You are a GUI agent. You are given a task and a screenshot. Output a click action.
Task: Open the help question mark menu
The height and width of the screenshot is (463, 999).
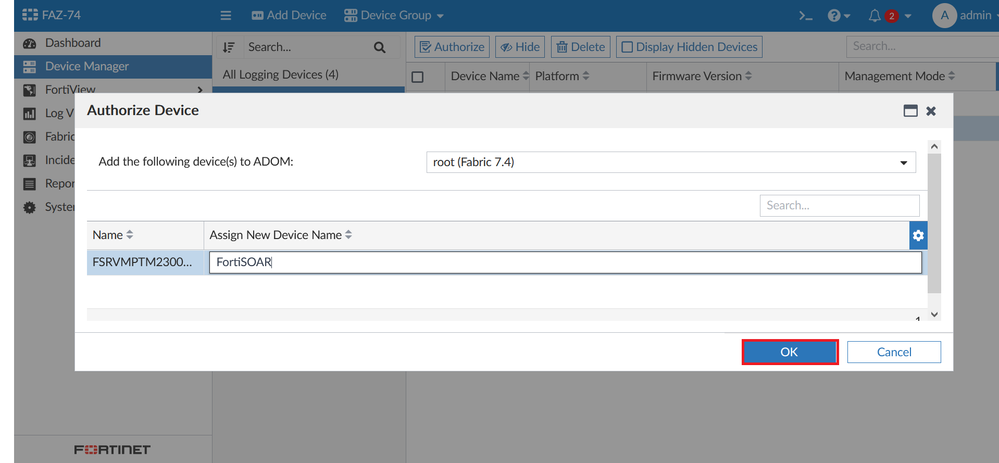(838, 16)
